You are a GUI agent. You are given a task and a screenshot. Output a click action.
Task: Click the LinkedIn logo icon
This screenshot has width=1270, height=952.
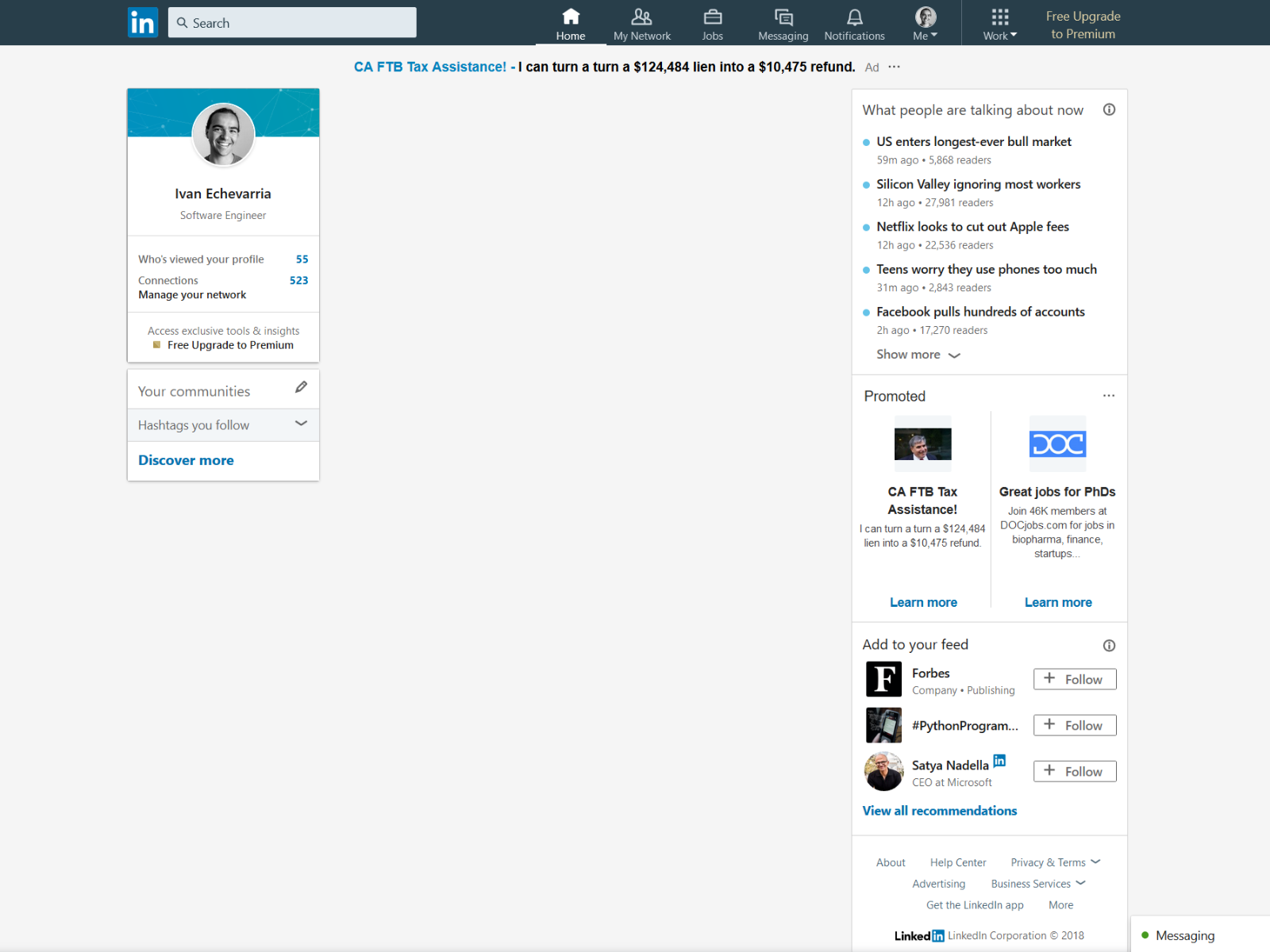[143, 22]
